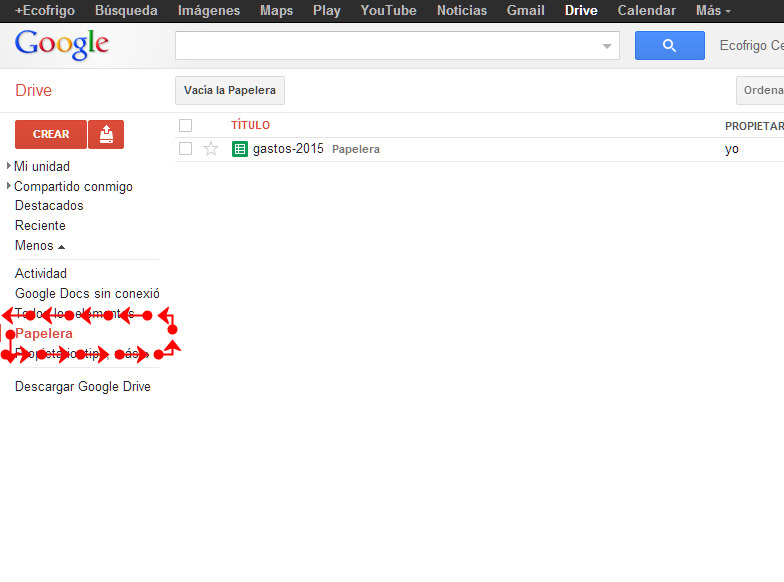Open Calendar in the top bar
784x582 pixels.
pyautogui.click(x=646, y=10)
